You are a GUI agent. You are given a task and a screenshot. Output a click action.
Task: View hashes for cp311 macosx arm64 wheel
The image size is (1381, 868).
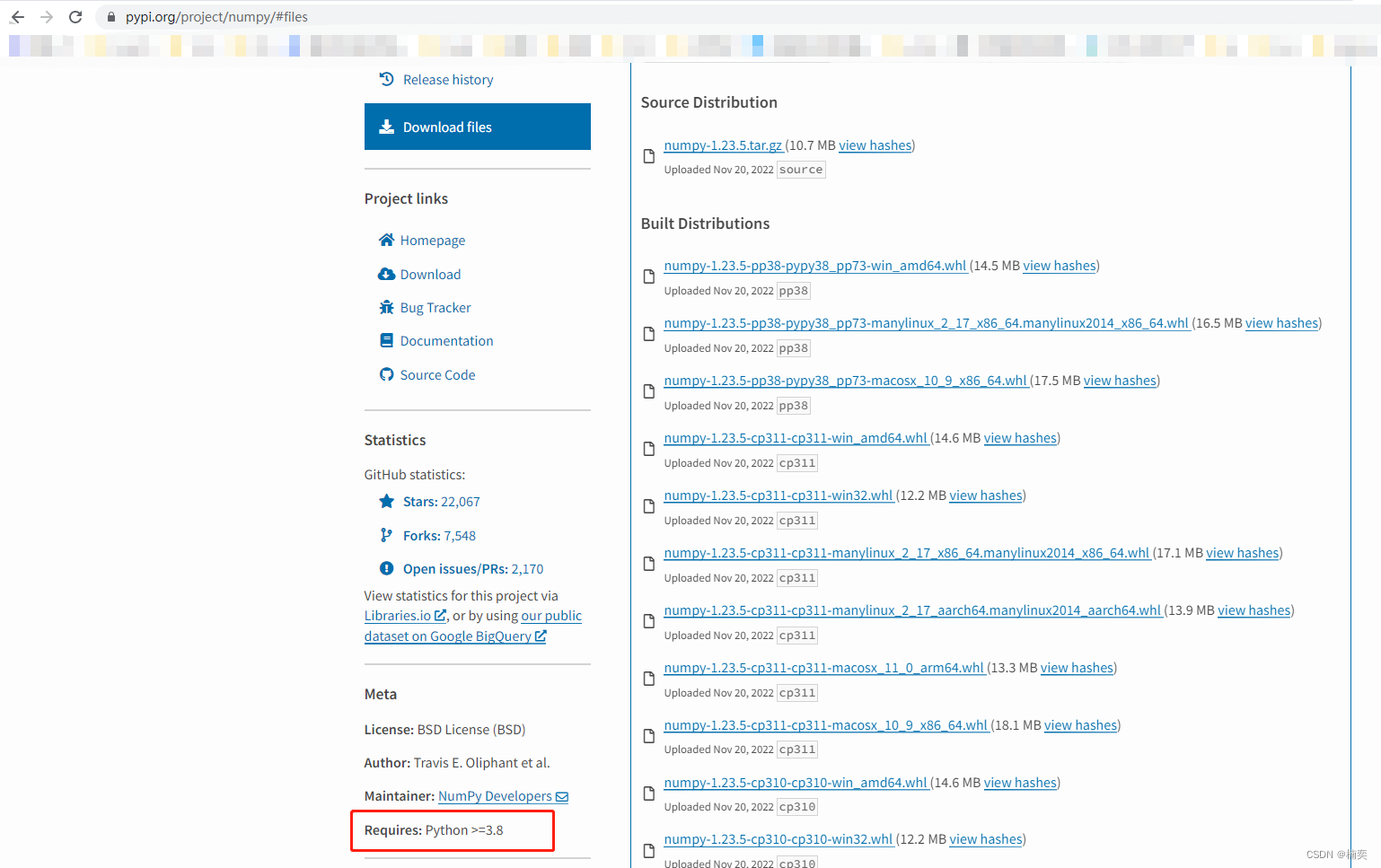click(1078, 668)
